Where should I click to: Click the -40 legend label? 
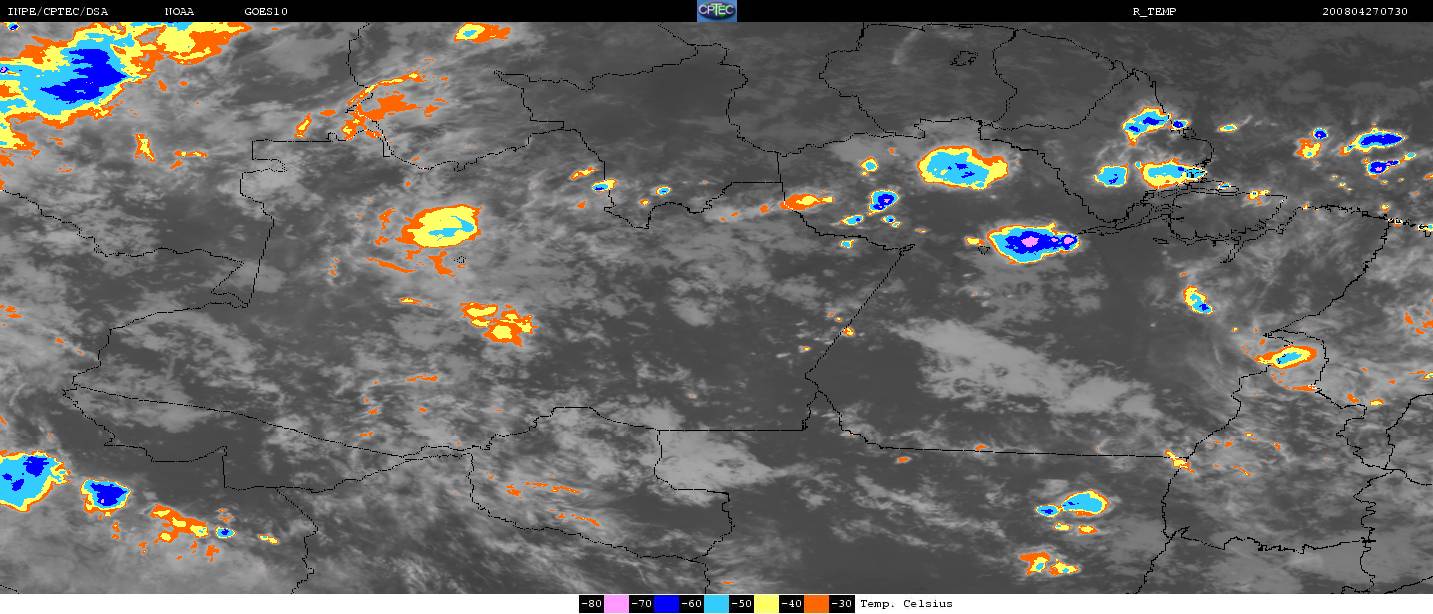pyautogui.click(x=792, y=603)
